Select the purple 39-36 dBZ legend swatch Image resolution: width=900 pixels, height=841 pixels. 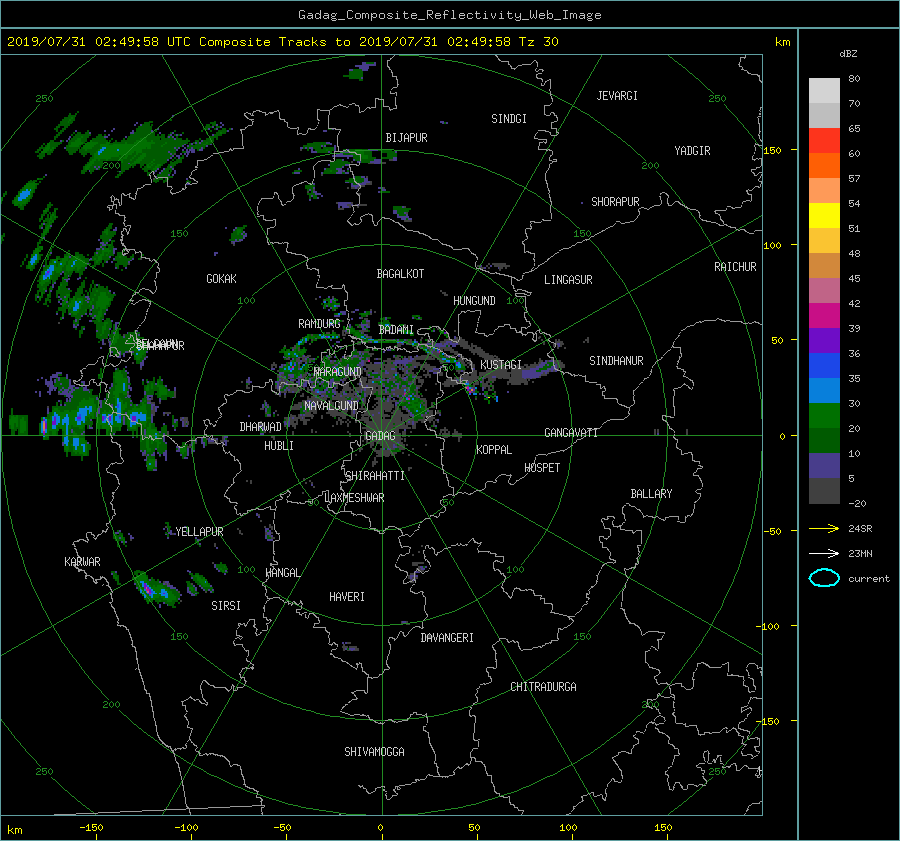coord(824,341)
